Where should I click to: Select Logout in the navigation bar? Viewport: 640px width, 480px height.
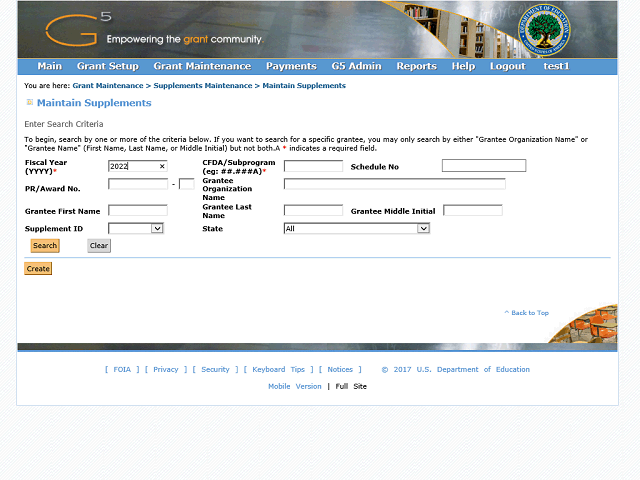[x=507, y=66]
